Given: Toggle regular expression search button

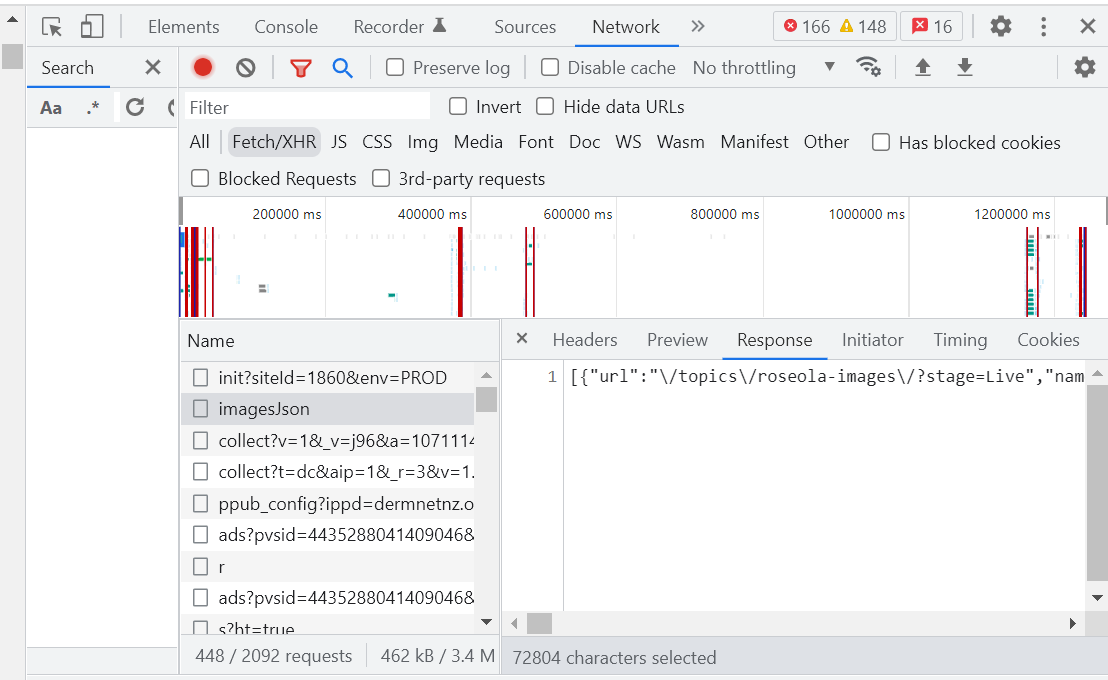Looking at the screenshot, I should pos(93,108).
